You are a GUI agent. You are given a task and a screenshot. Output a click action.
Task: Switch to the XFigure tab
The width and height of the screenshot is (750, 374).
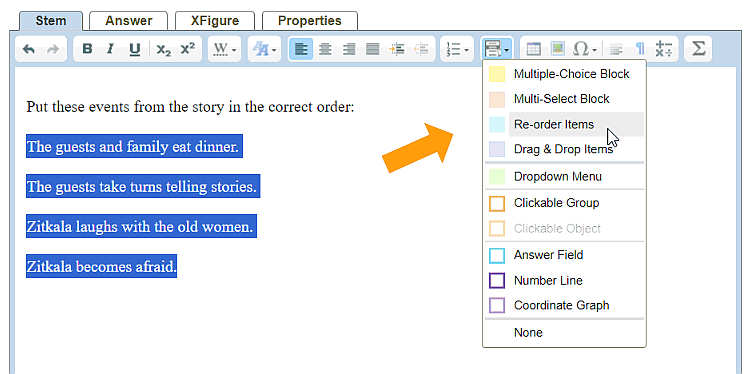coord(215,21)
